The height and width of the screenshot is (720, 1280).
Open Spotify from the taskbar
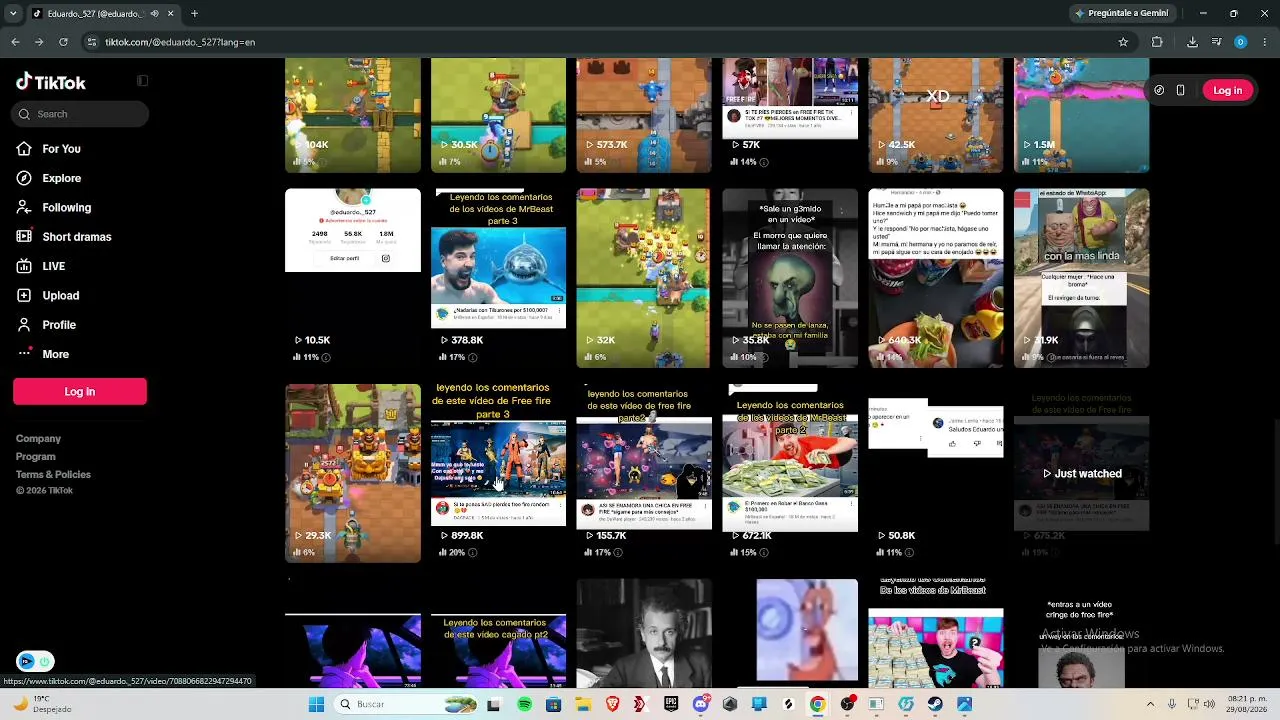coord(524,704)
